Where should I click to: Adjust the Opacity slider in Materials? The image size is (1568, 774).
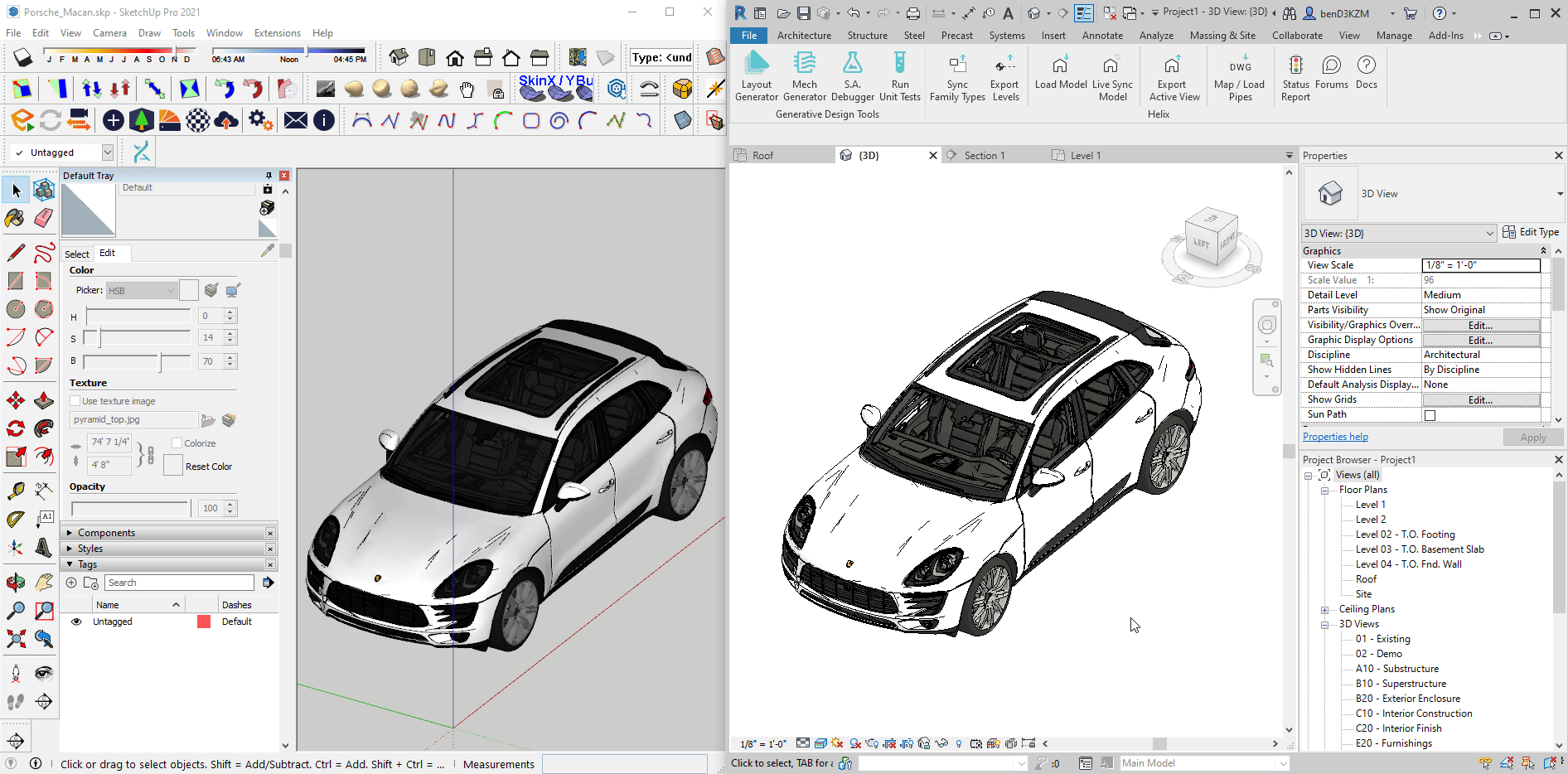tap(130, 508)
